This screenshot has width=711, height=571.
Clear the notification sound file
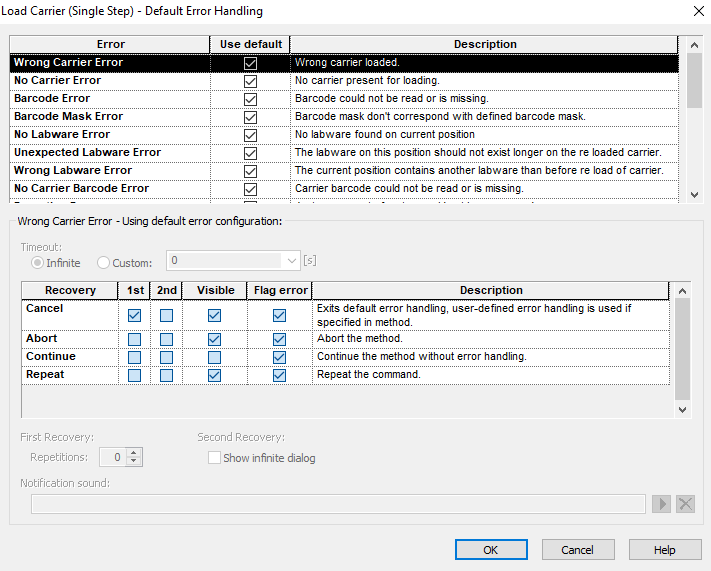(685, 504)
